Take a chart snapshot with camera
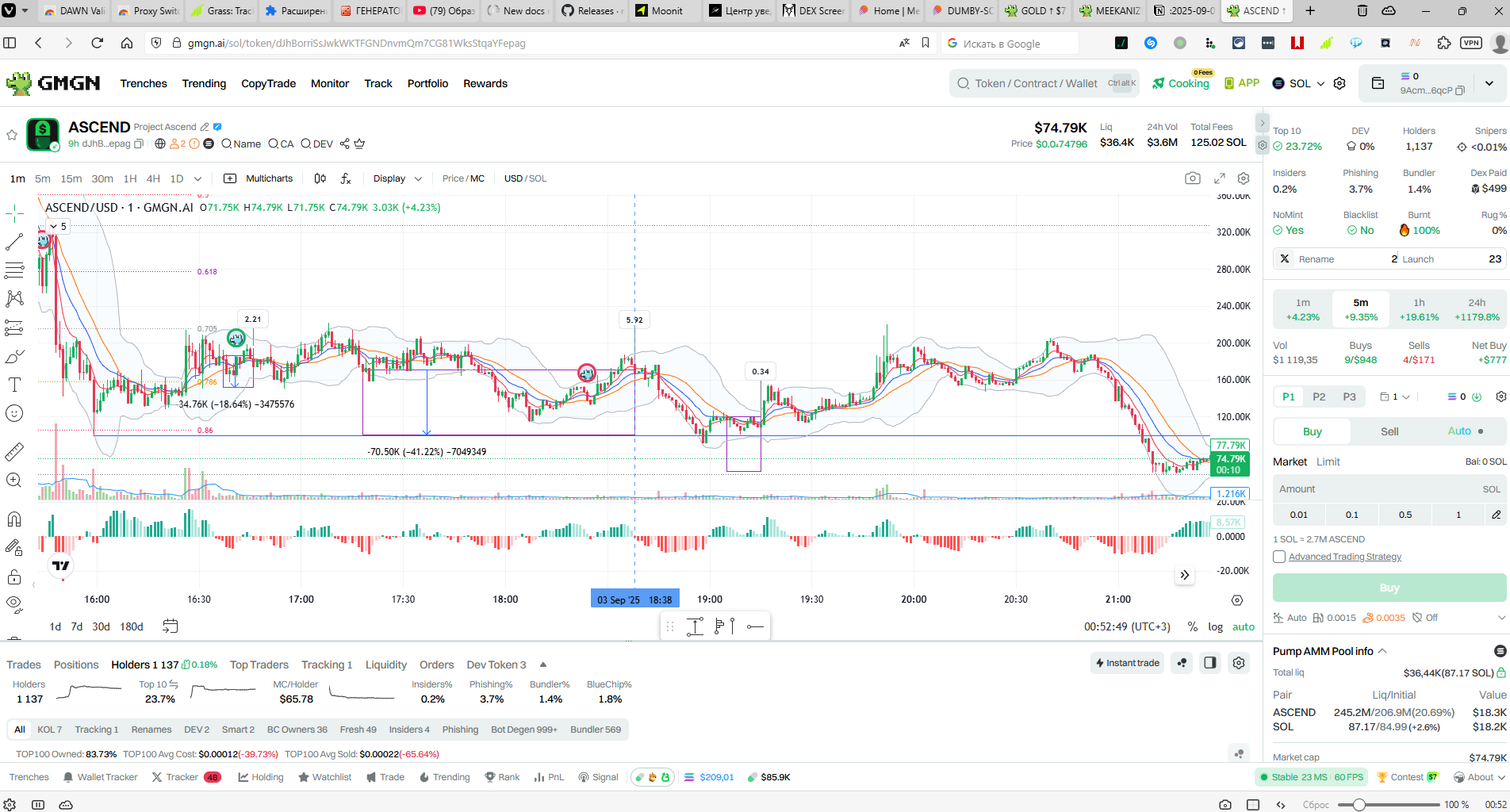Image resolution: width=1510 pixels, height=812 pixels. [1192, 178]
